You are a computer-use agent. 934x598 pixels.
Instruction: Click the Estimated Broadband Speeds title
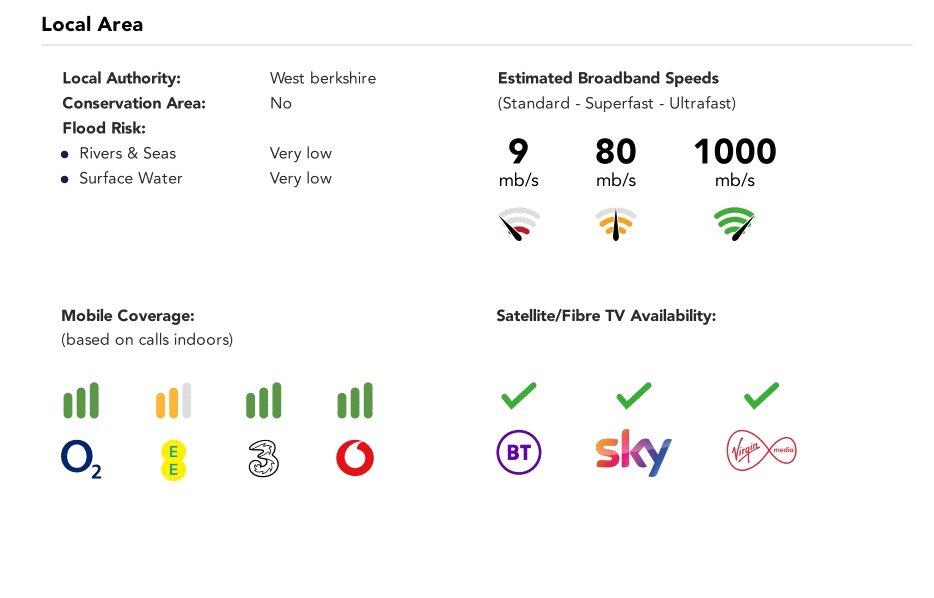[x=608, y=78]
